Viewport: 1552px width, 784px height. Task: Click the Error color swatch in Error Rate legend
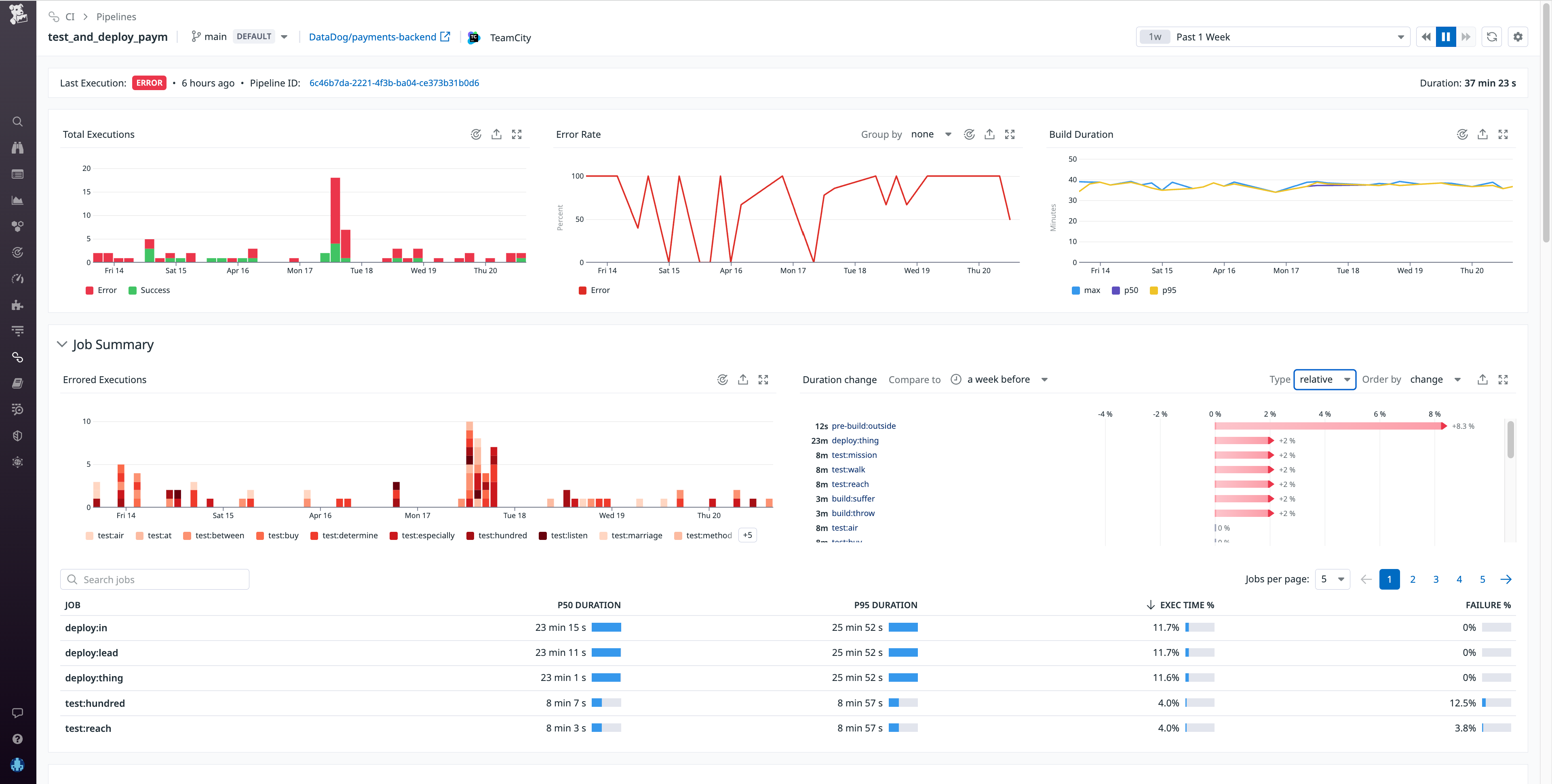582,290
